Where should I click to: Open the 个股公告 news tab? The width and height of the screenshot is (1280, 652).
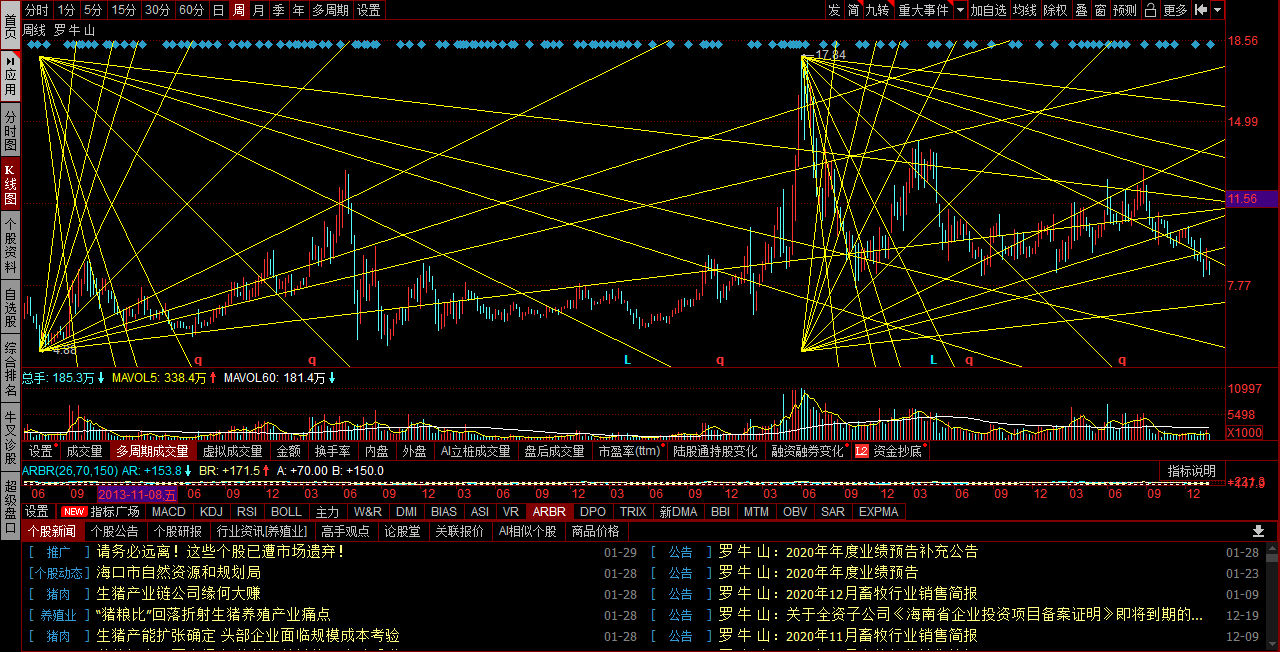[x=114, y=531]
